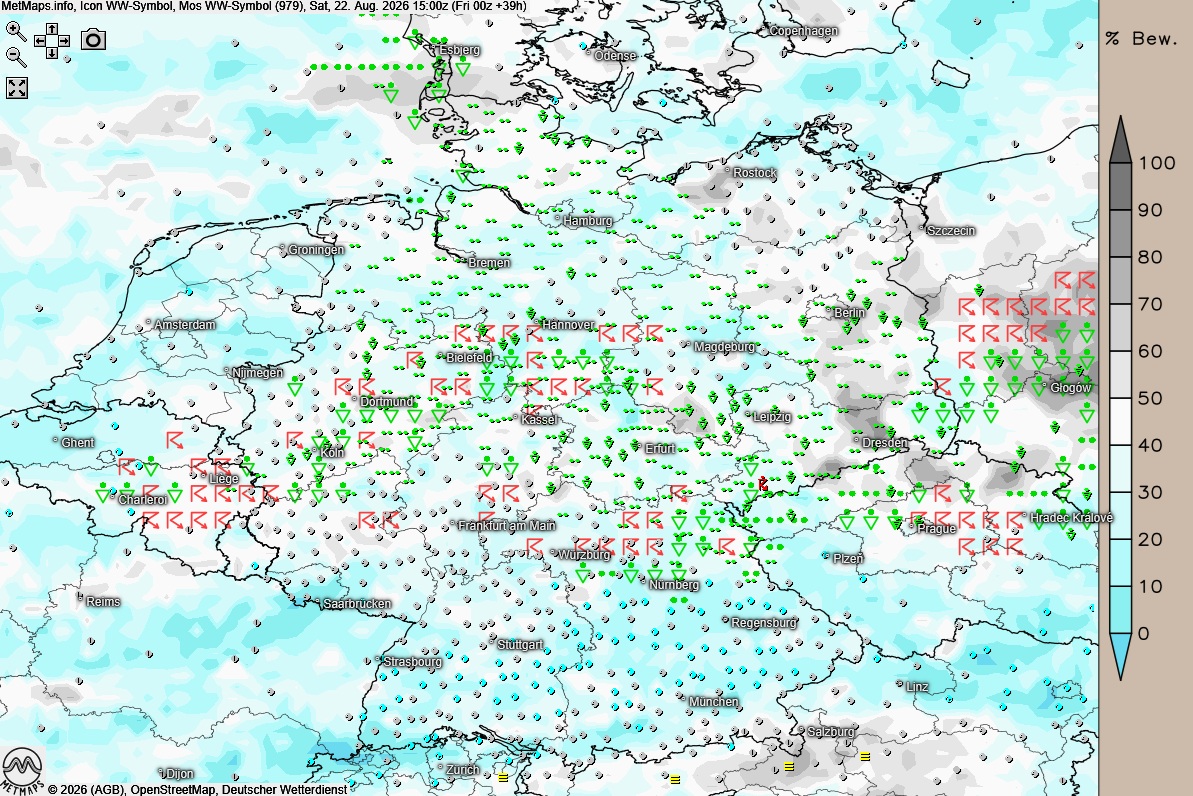Click the Hradec Králové city label

point(1072,517)
